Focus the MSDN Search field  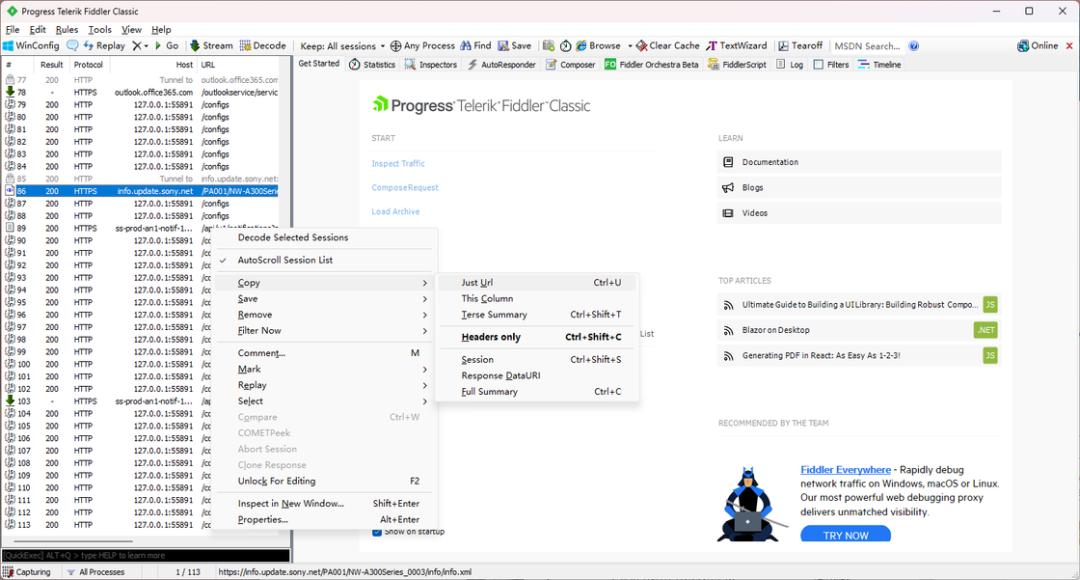(867, 46)
